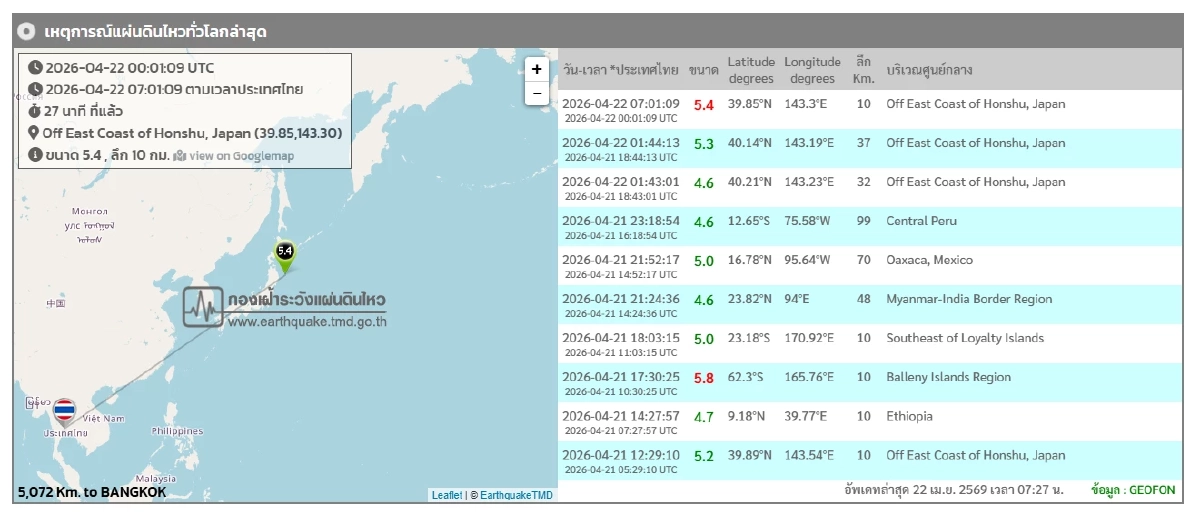Select the Balleny Islands Region 5.8 row
Viewport: 1200px width, 514px height.
coord(868,383)
